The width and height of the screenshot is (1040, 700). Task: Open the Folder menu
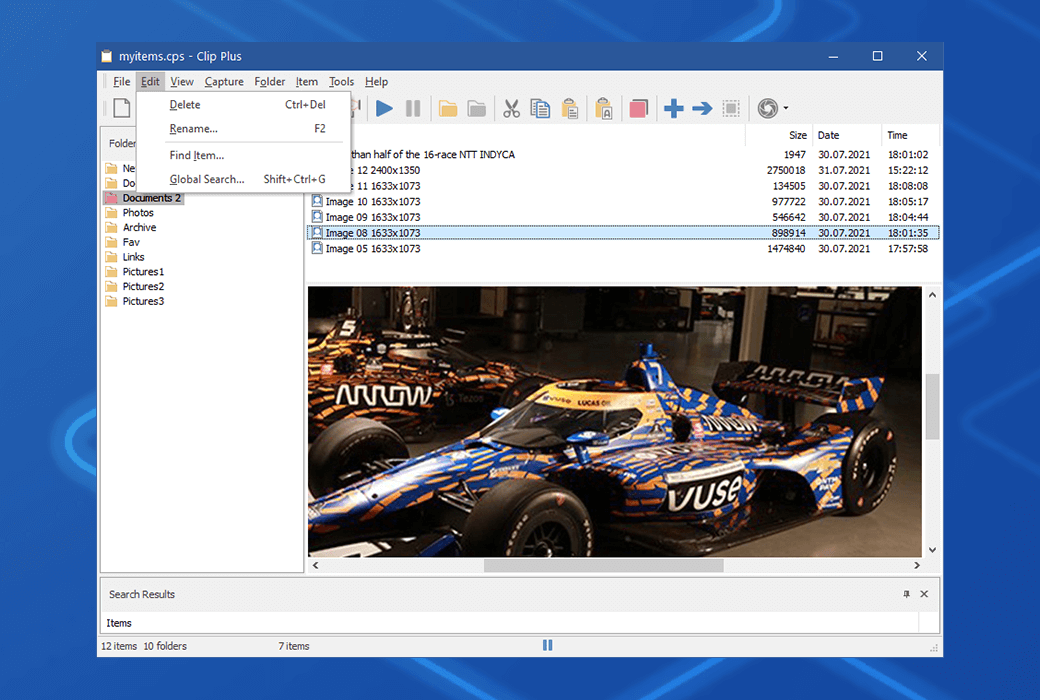(269, 82)
